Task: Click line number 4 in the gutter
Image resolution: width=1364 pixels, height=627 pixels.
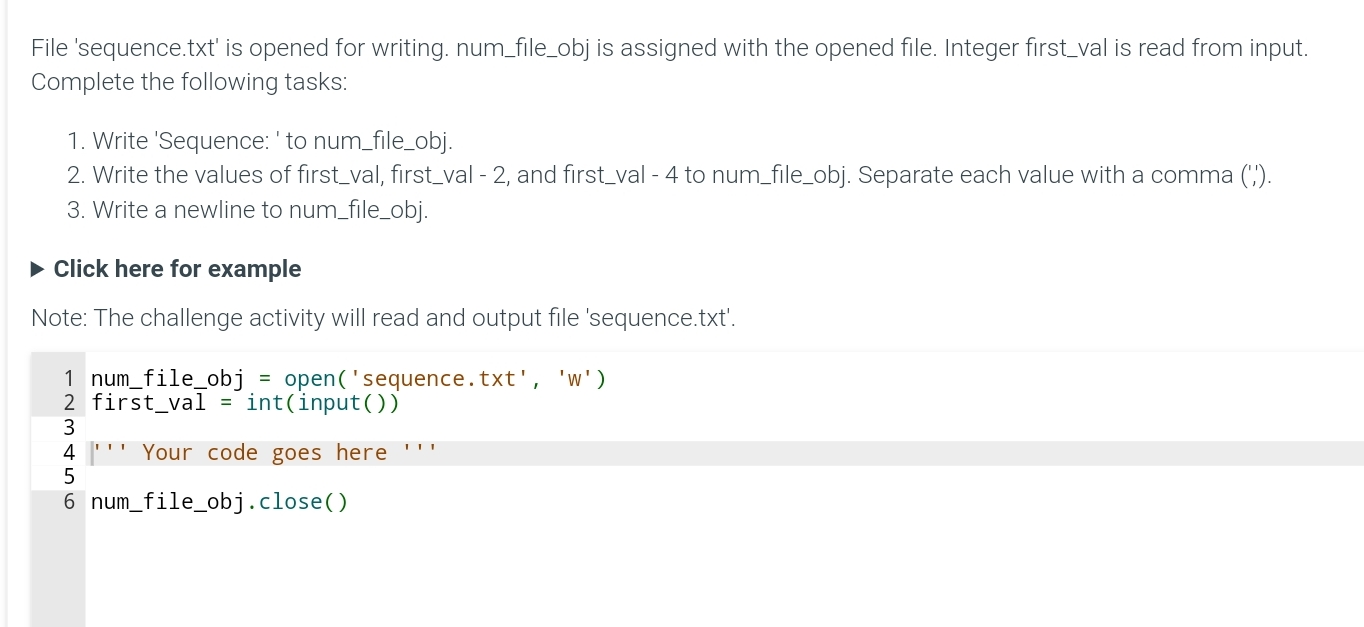Action: (68, 452)
